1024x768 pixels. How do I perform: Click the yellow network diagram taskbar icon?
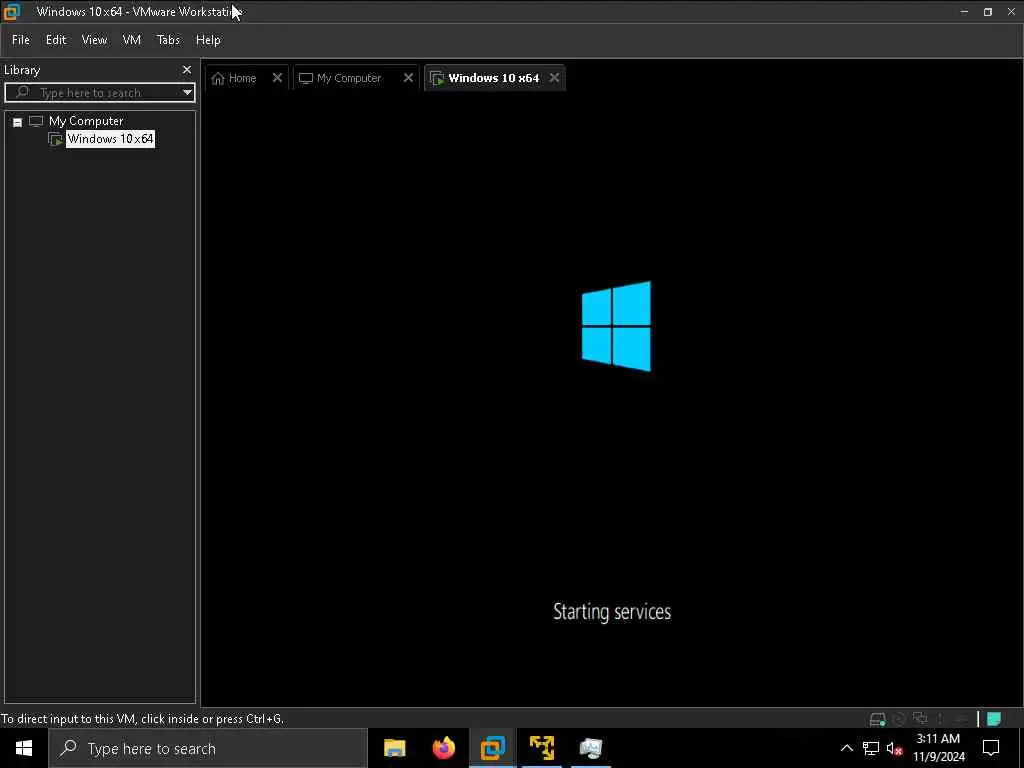pos(542,748)
